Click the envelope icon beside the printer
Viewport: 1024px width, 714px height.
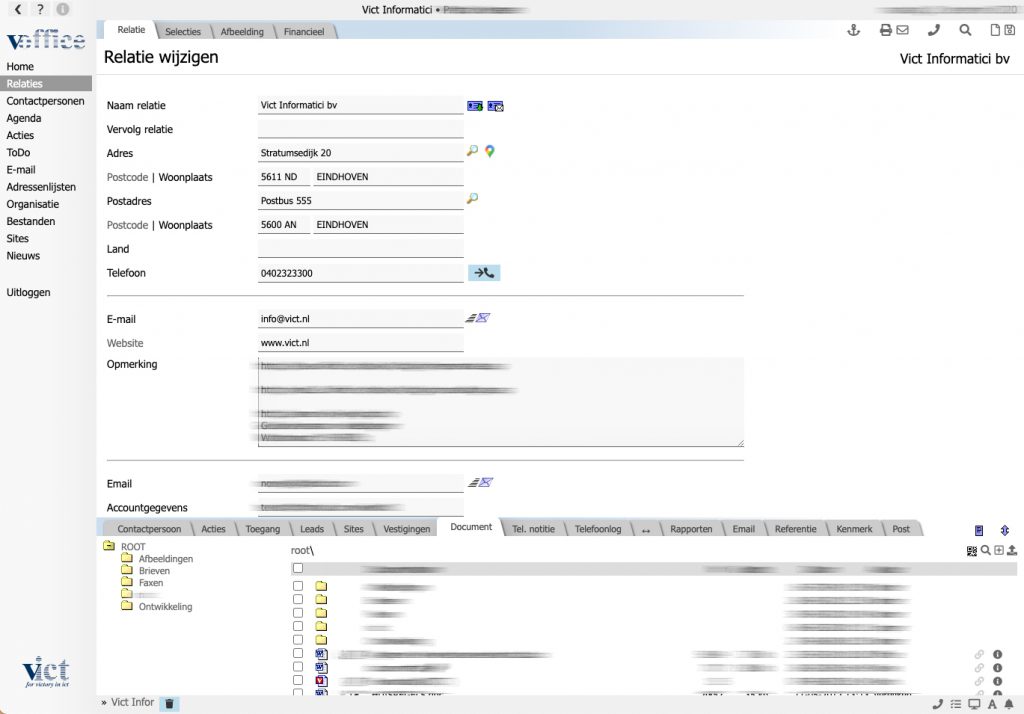point(903,30)
